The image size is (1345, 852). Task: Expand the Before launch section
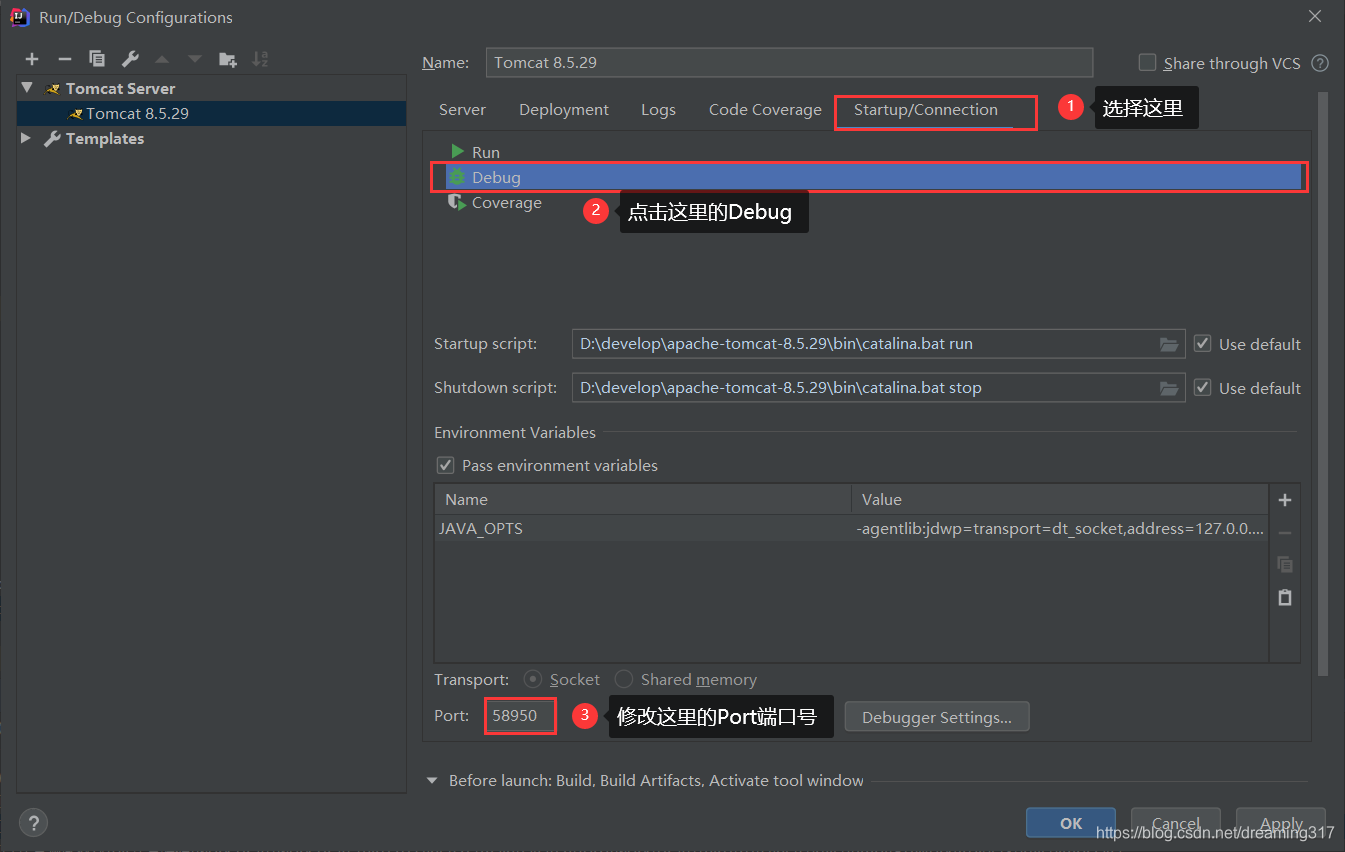pos(431,780)
